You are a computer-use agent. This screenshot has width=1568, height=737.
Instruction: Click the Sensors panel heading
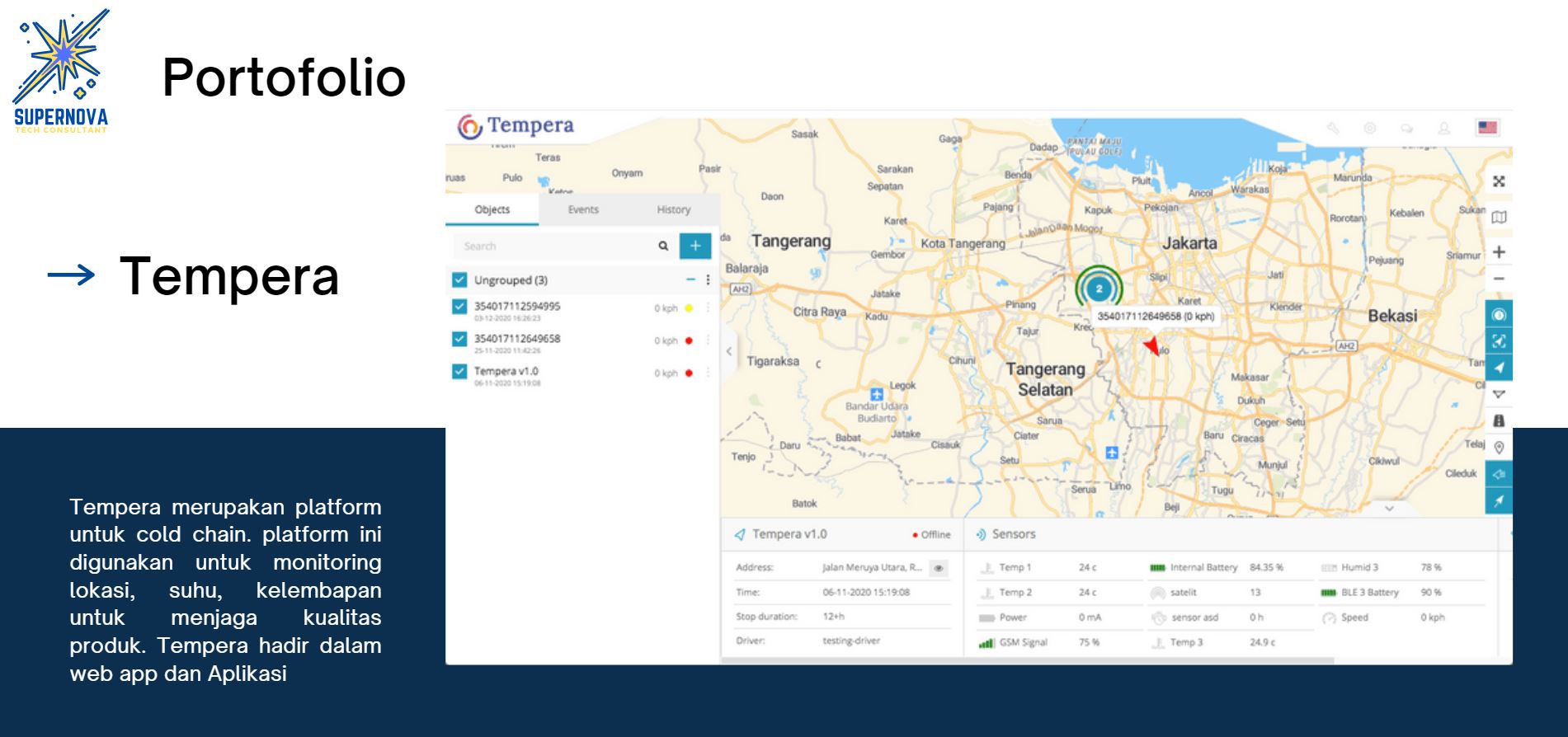click(1014, 534)
